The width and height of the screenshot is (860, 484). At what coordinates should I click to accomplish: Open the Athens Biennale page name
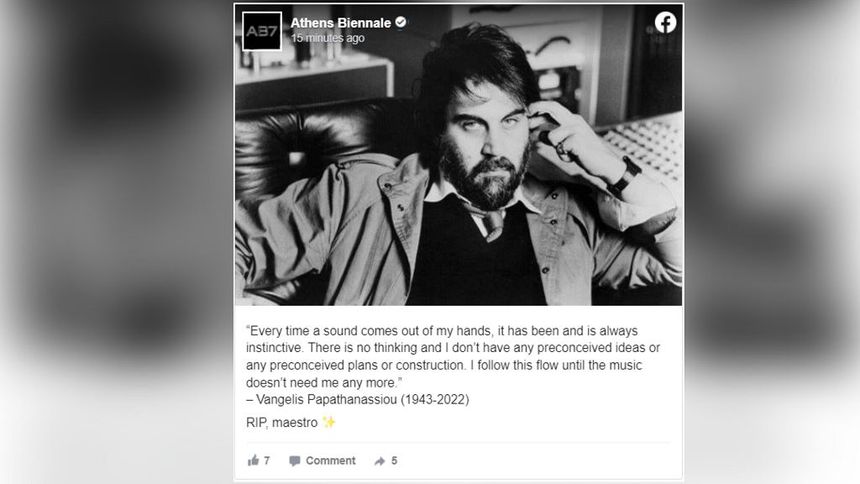click(x=340, y=23)
